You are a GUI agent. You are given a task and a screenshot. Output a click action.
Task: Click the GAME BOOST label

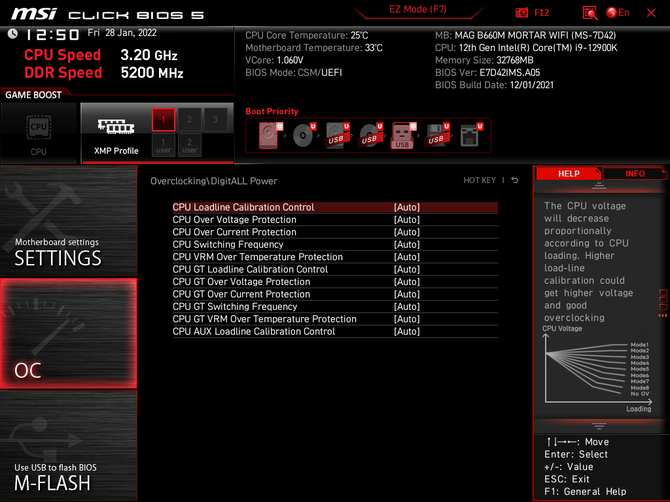33,95
